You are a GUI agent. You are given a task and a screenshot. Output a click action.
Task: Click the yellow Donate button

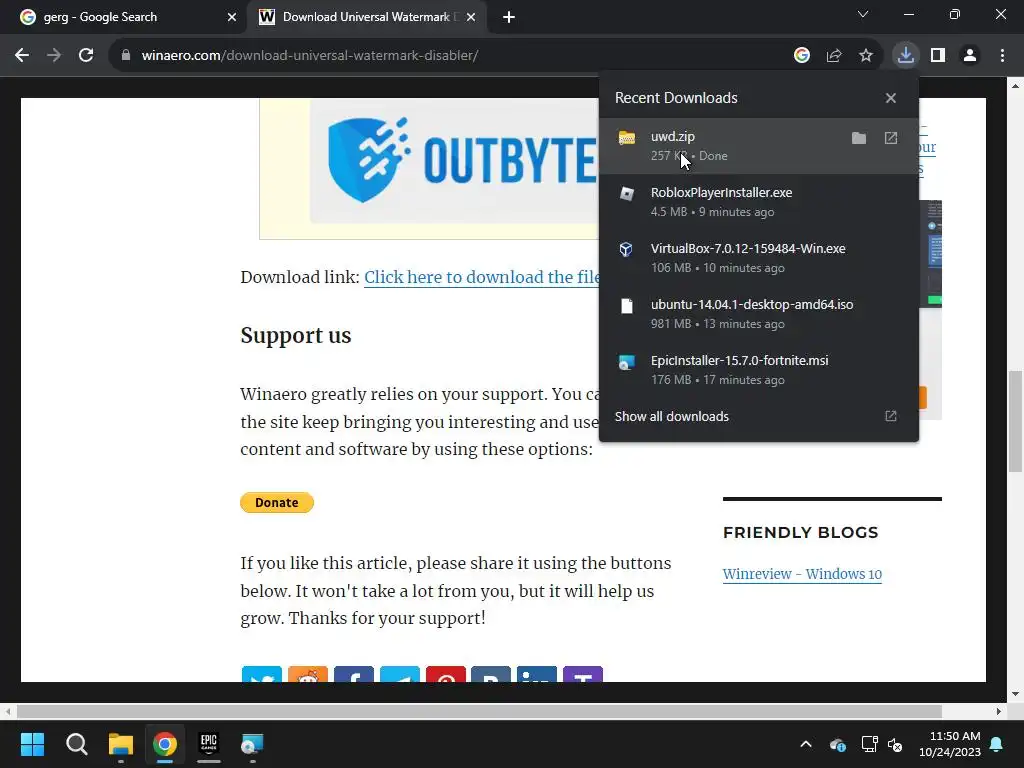[277, 502]
